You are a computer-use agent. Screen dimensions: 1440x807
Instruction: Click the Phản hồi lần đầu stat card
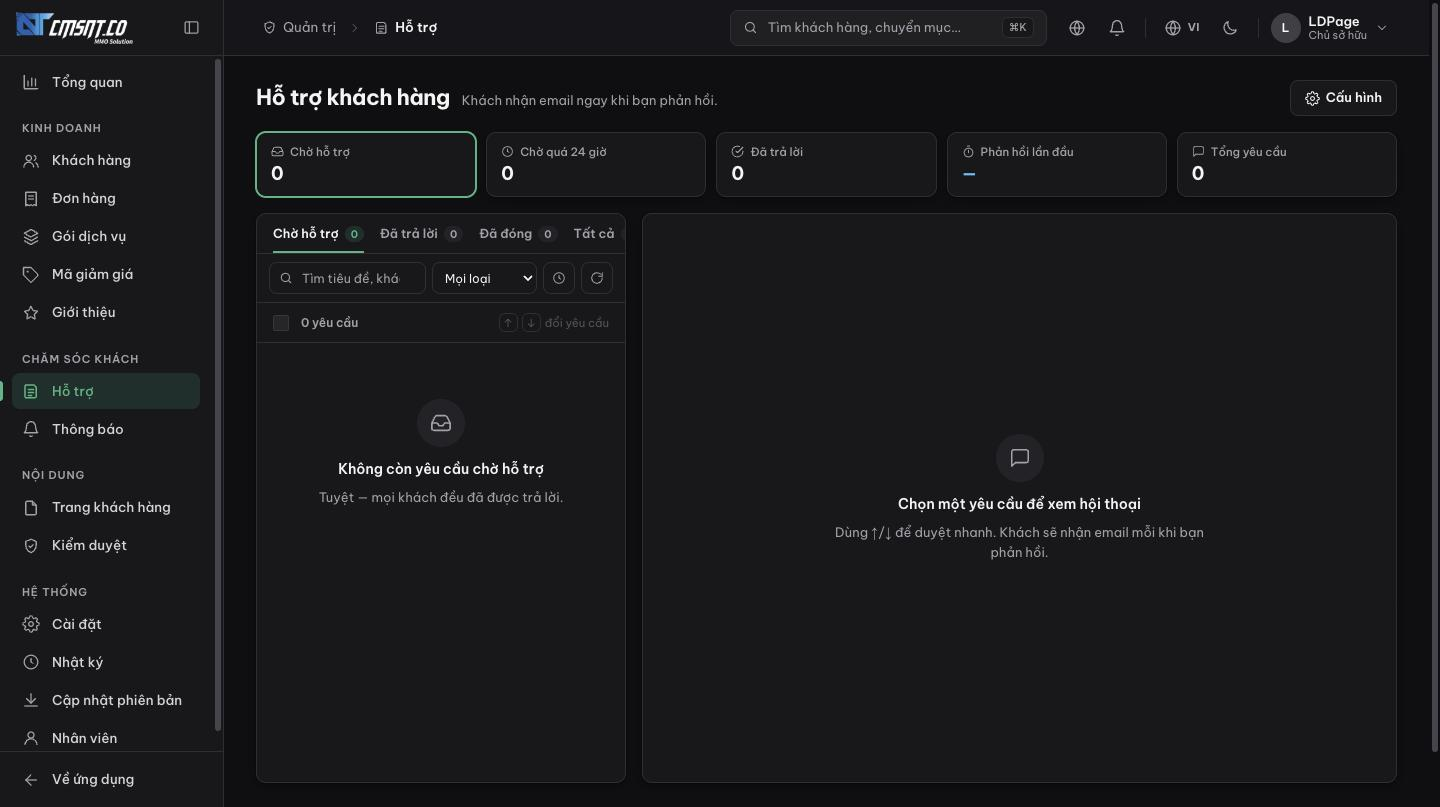point(1057,164)
